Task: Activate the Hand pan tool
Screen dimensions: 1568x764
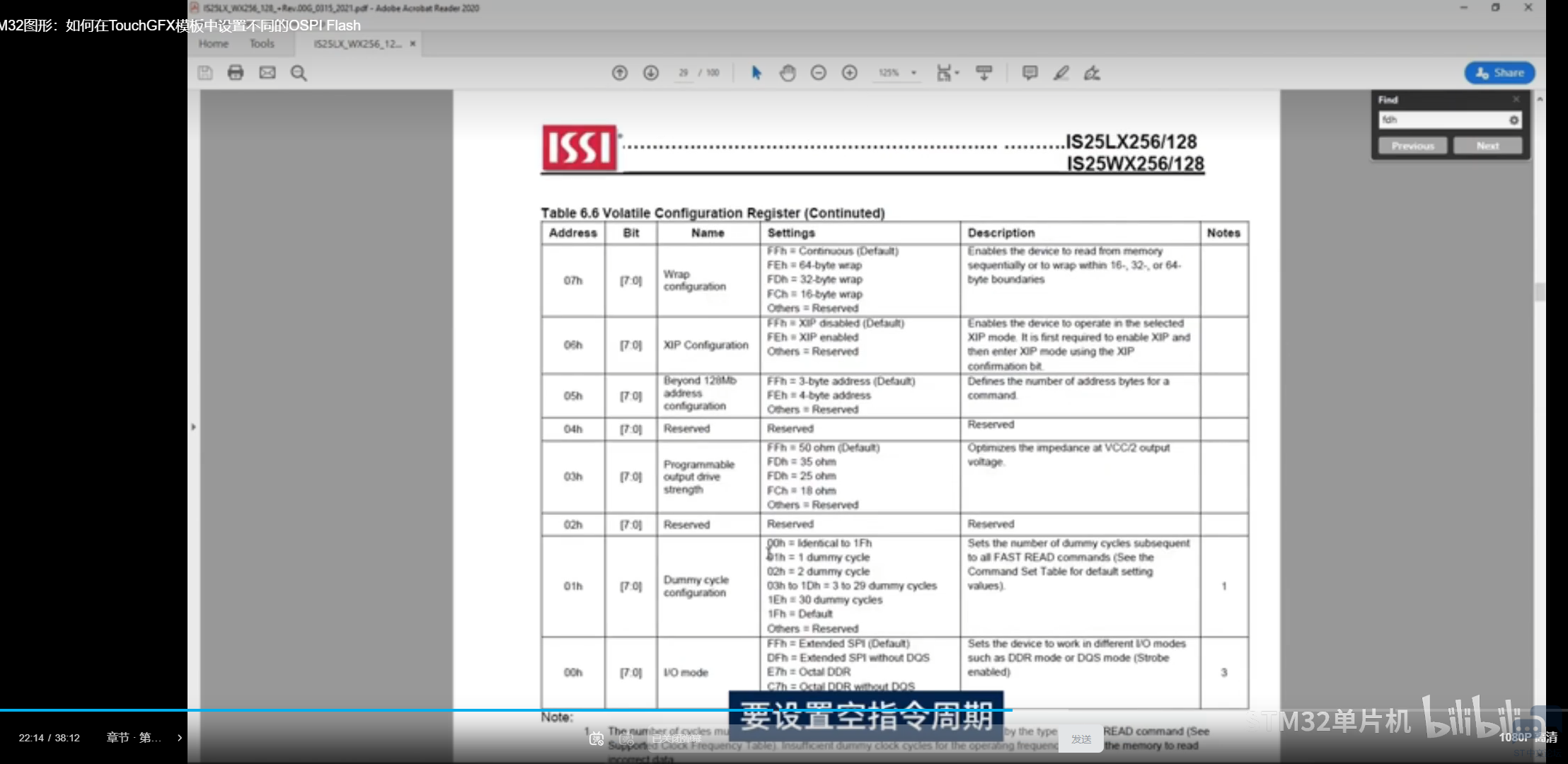Action: click(788, 73)
